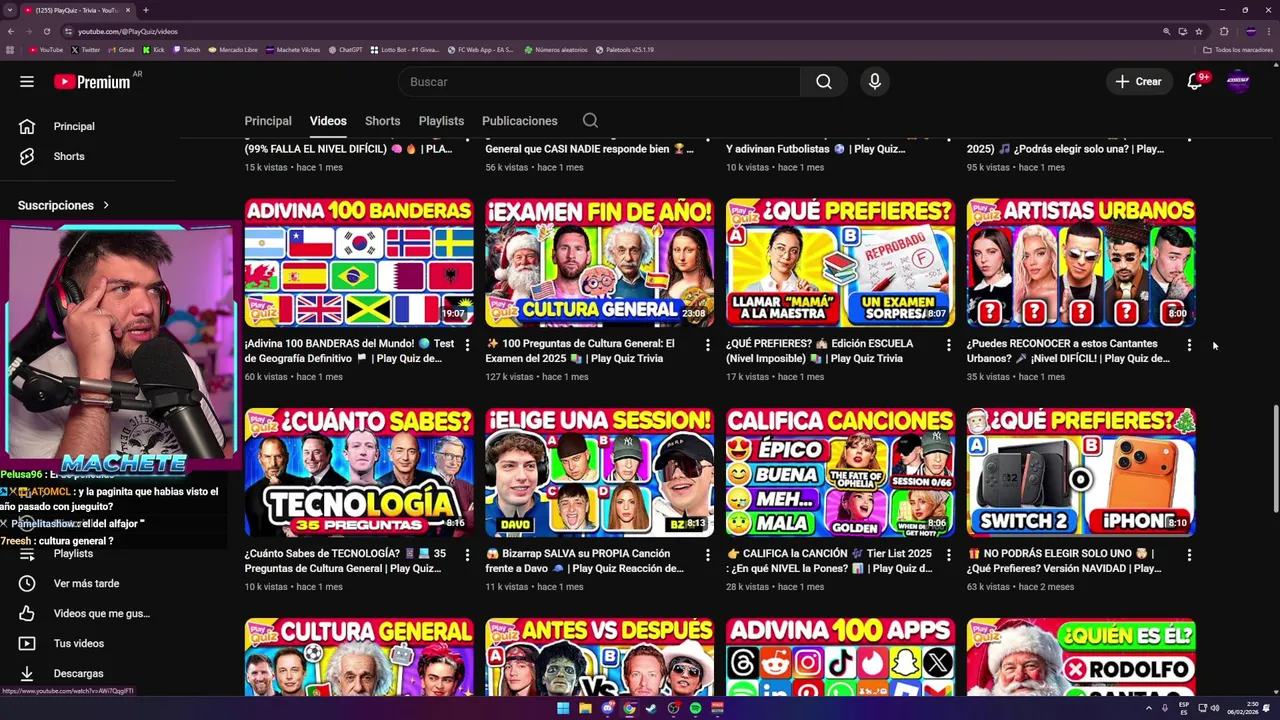
Task: Open options for QUÉ PREFIERES Edición ESCUELA video
Action: (x=948, y=345)
